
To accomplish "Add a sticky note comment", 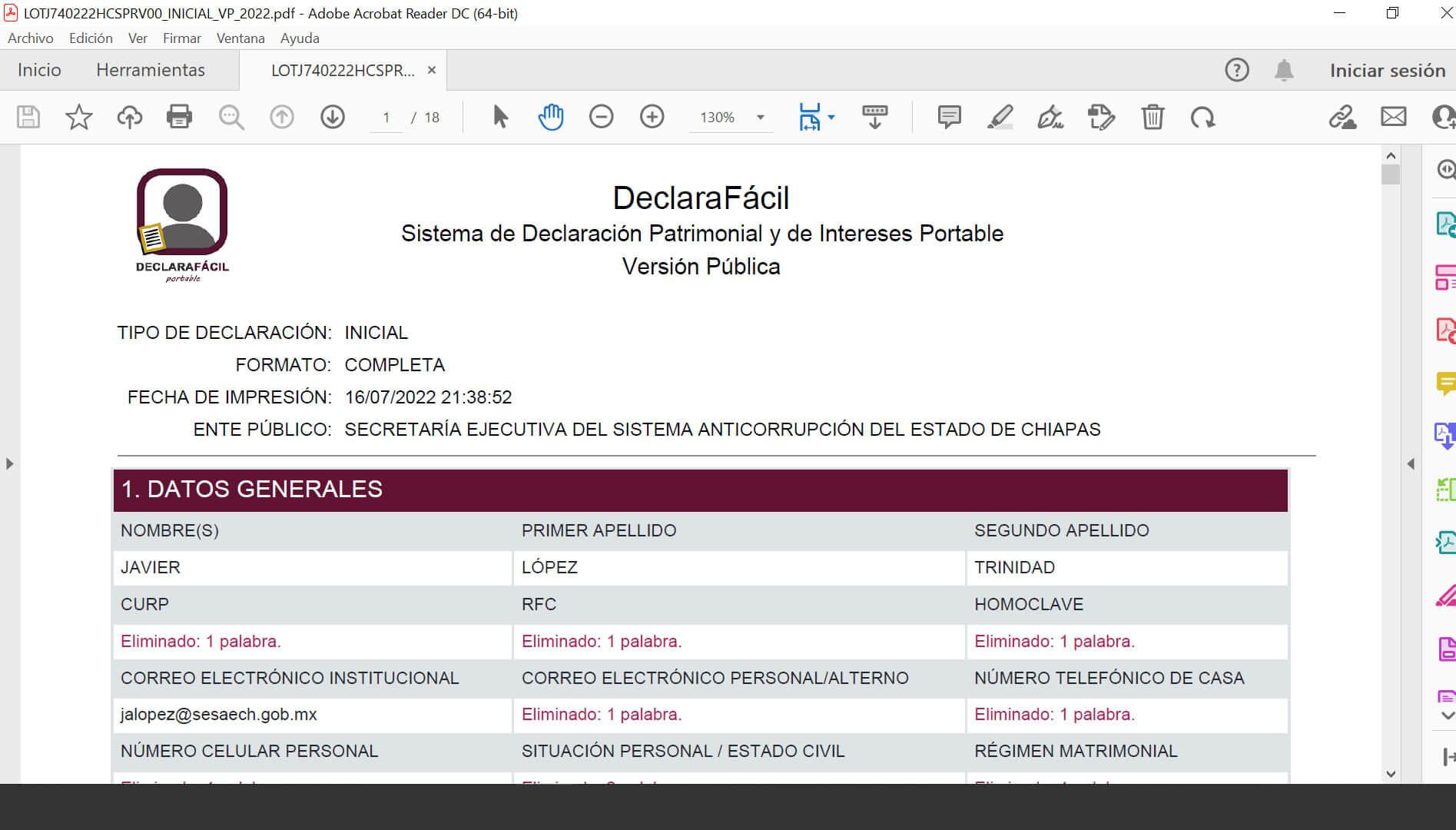I will point(949,117).
